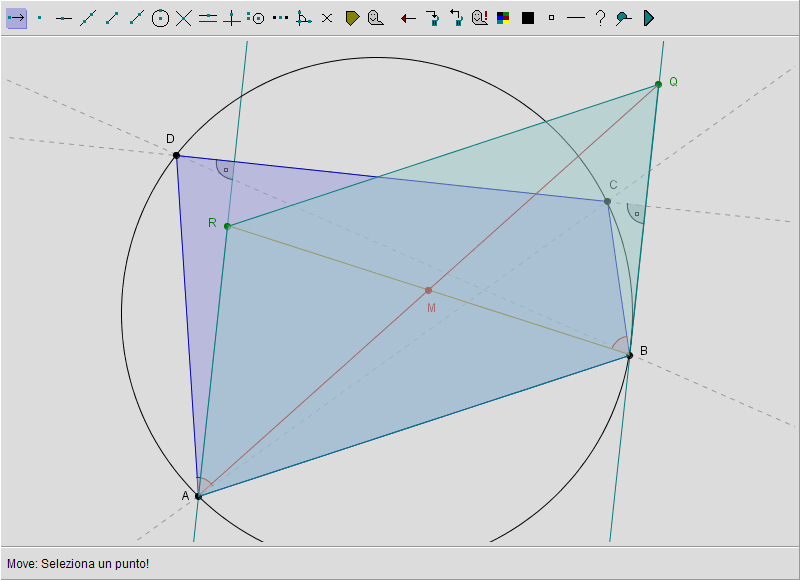Change the point shape type
The image size is (800, 580).
point(551,18)
